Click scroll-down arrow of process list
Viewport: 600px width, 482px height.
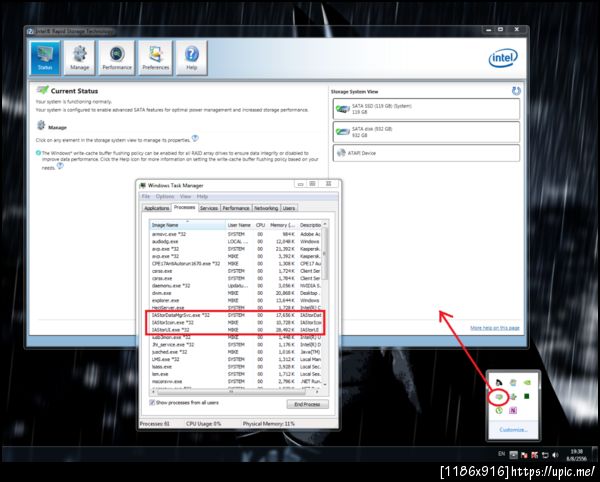[325, 384]
